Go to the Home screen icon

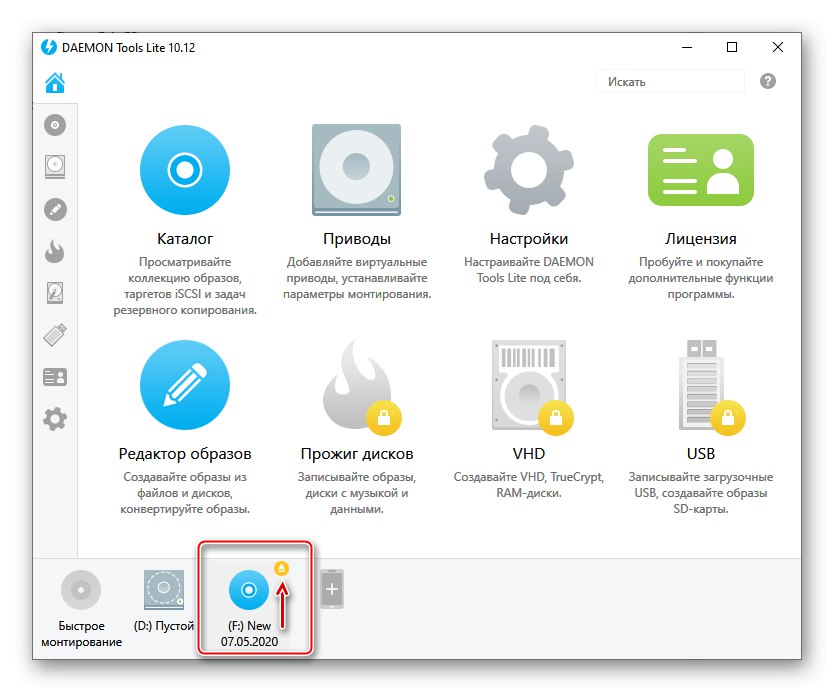point(55,82)
